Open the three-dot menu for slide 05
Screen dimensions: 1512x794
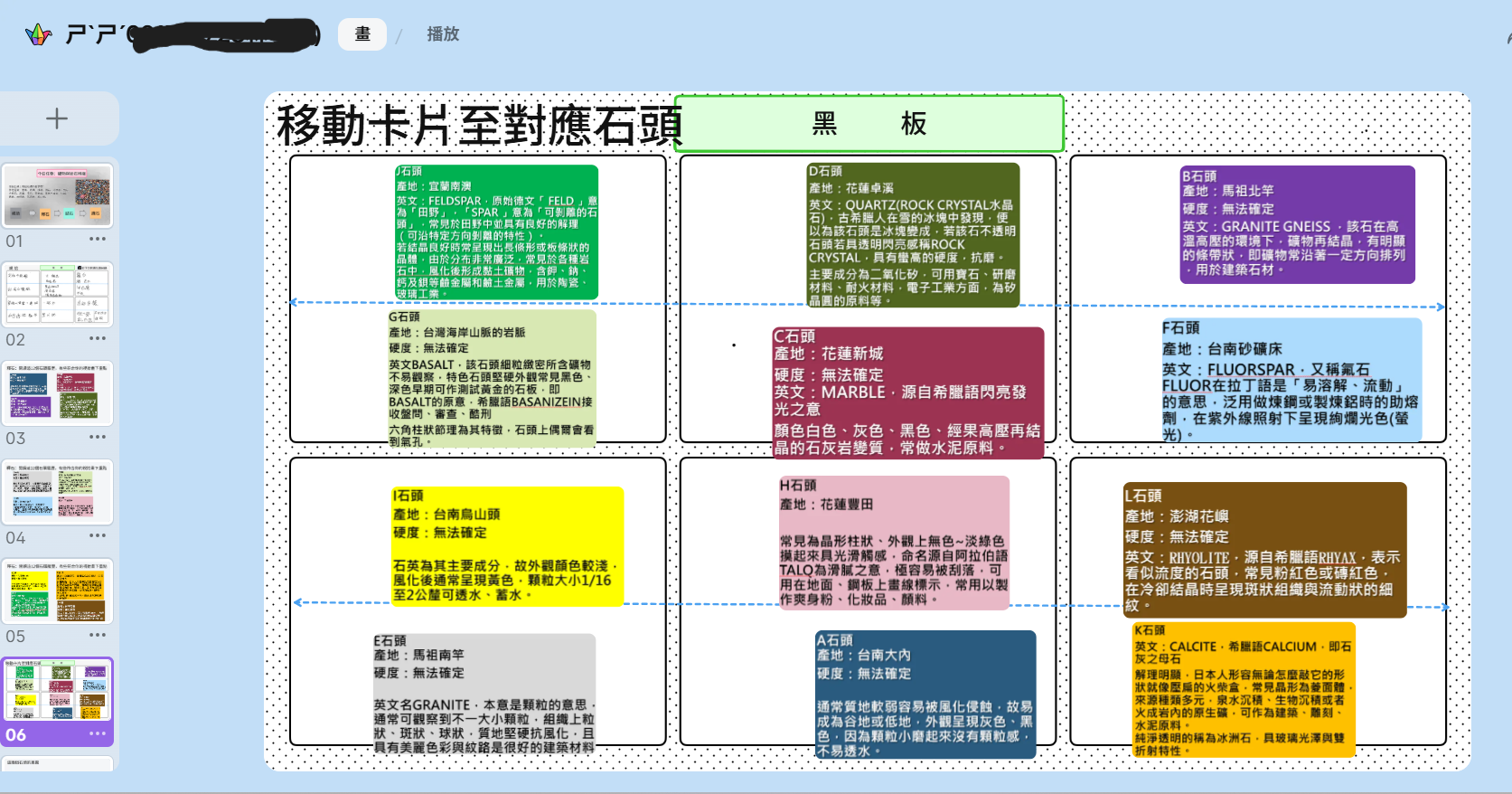[98, 635]
